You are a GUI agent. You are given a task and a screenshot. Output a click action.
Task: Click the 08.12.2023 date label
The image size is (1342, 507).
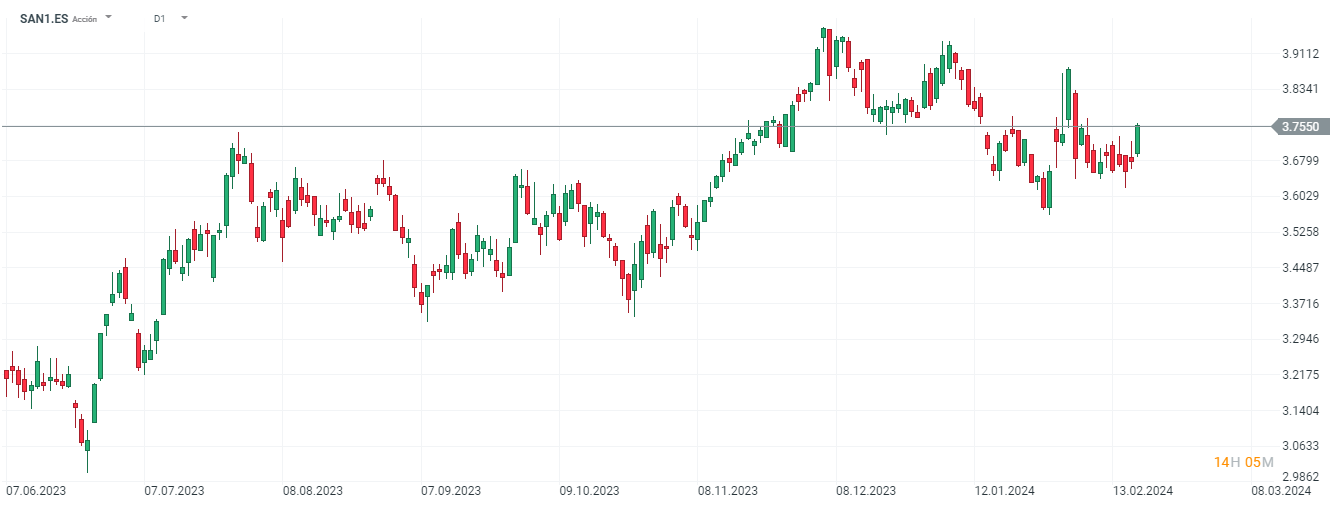click(866, 491)
